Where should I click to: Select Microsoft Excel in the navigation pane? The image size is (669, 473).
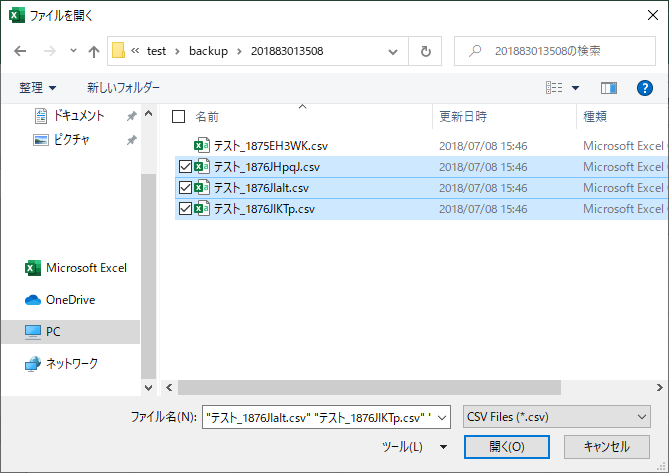(x=85, y=268)
